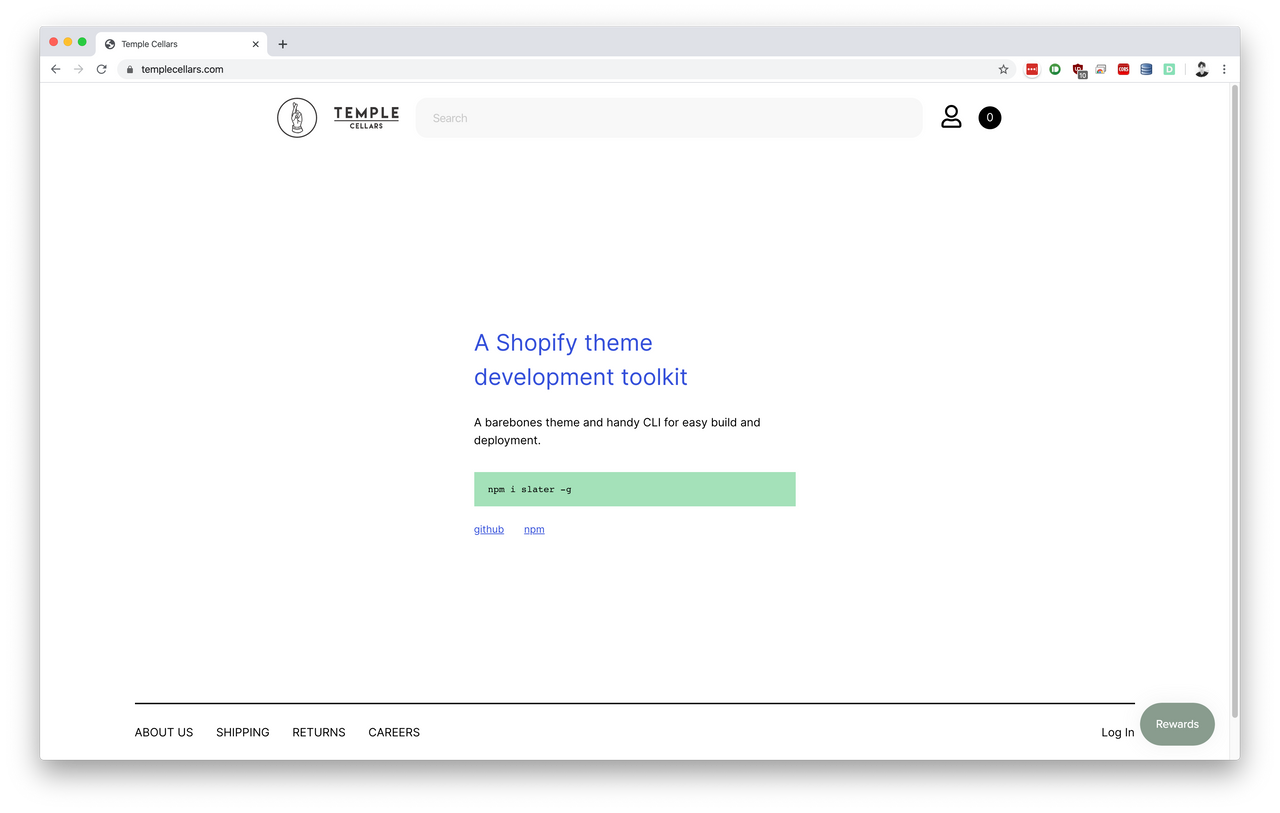Image resolution: width=1280 pixels, height=813 pixels.
Task: Go to ABOUT US in the footer
Action: 164,732
